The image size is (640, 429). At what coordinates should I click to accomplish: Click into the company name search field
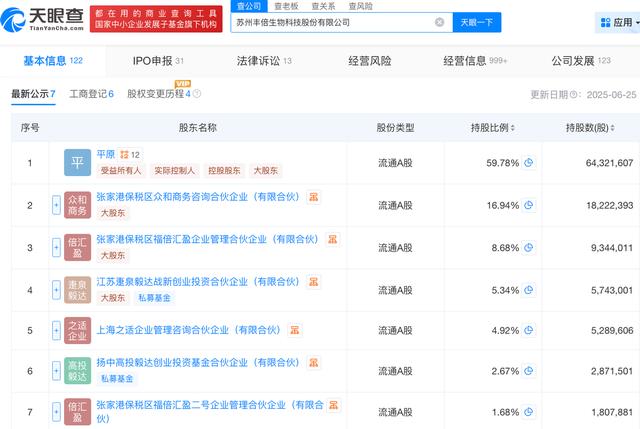330,22
